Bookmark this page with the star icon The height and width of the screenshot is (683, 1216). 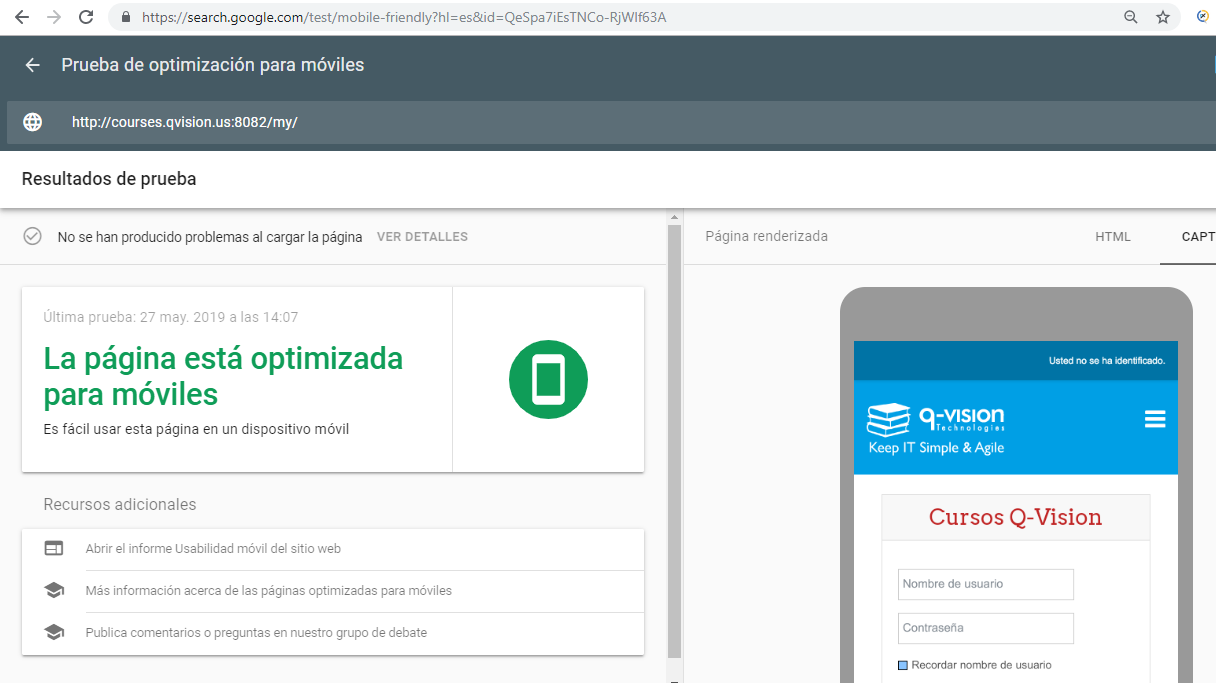[1162, 17]
